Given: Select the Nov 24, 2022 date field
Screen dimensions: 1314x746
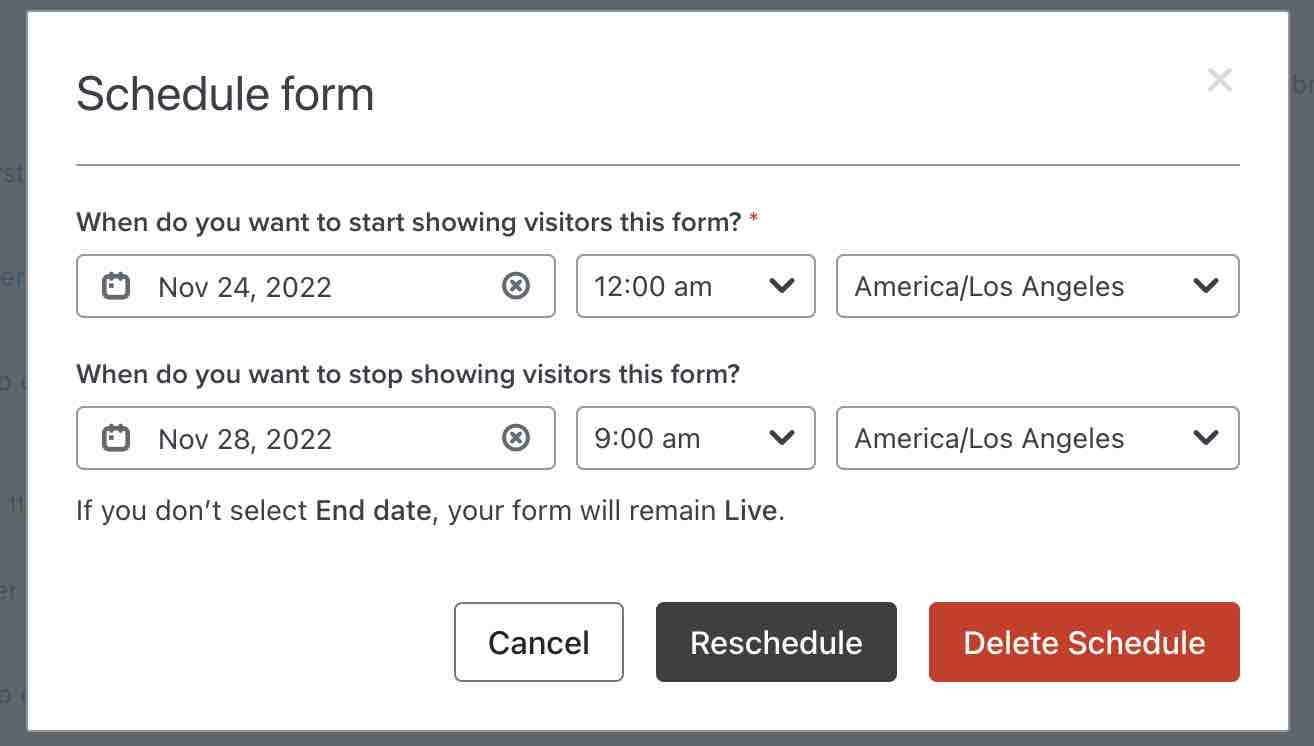Looking at the screenshot, I should pyautogui.click(x=245, y=286).
